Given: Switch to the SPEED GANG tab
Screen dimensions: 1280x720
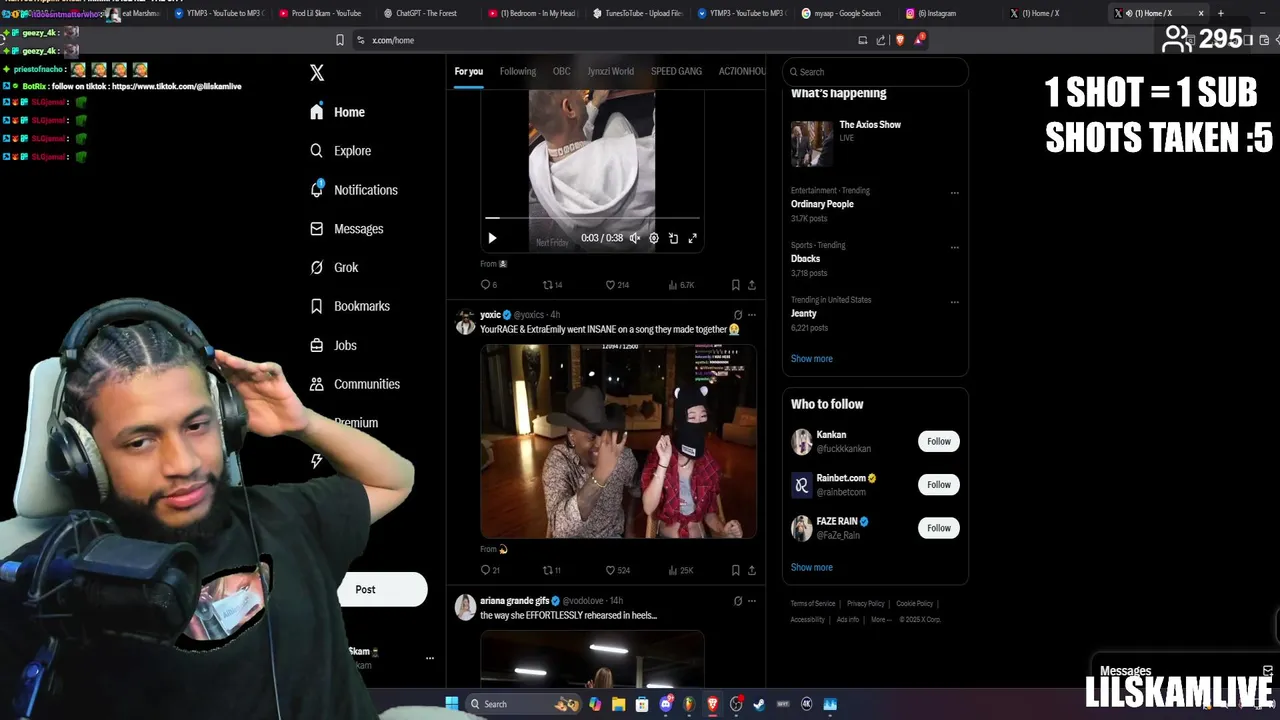Looking at the screenshot, I should tap(676, 71).
